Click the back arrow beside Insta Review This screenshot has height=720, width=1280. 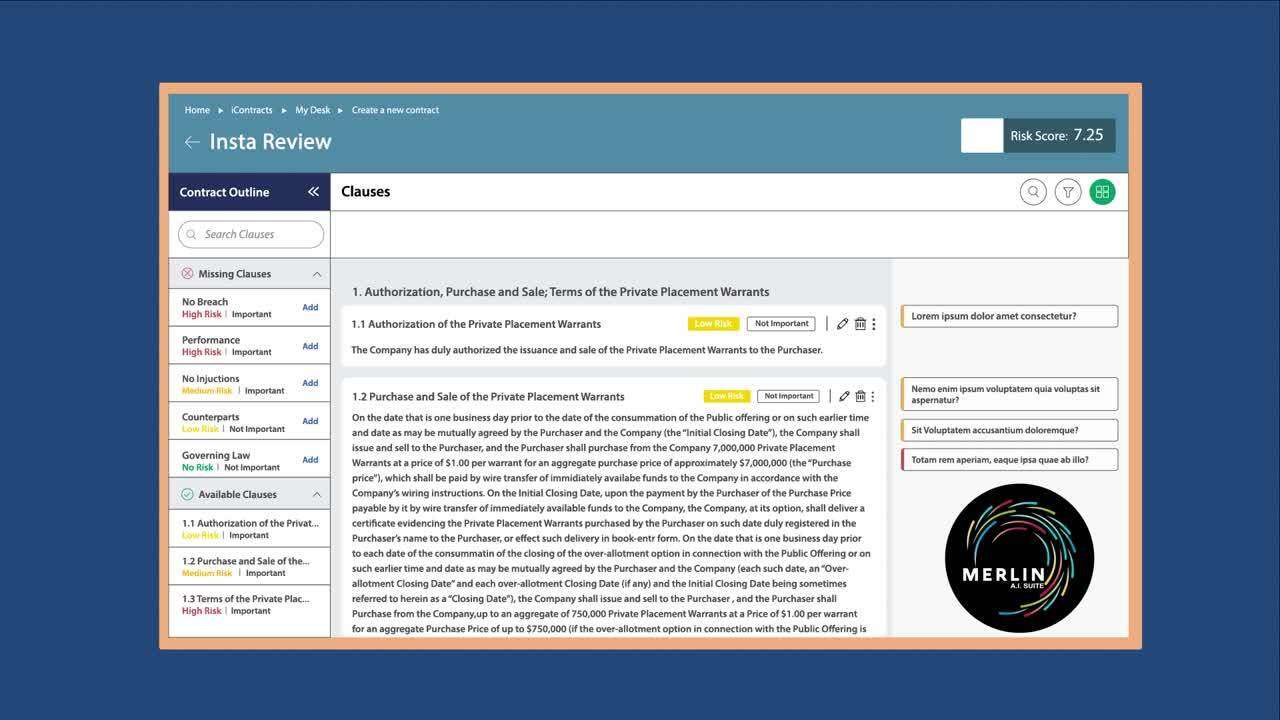tap(192, 142)
